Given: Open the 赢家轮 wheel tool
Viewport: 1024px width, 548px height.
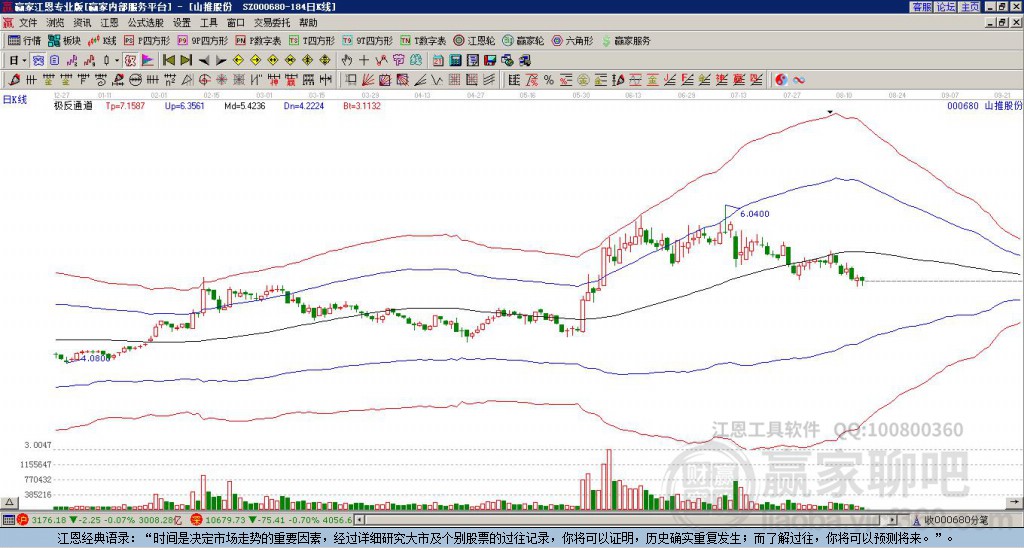Looking at the screenshot, I should (523, 40).
